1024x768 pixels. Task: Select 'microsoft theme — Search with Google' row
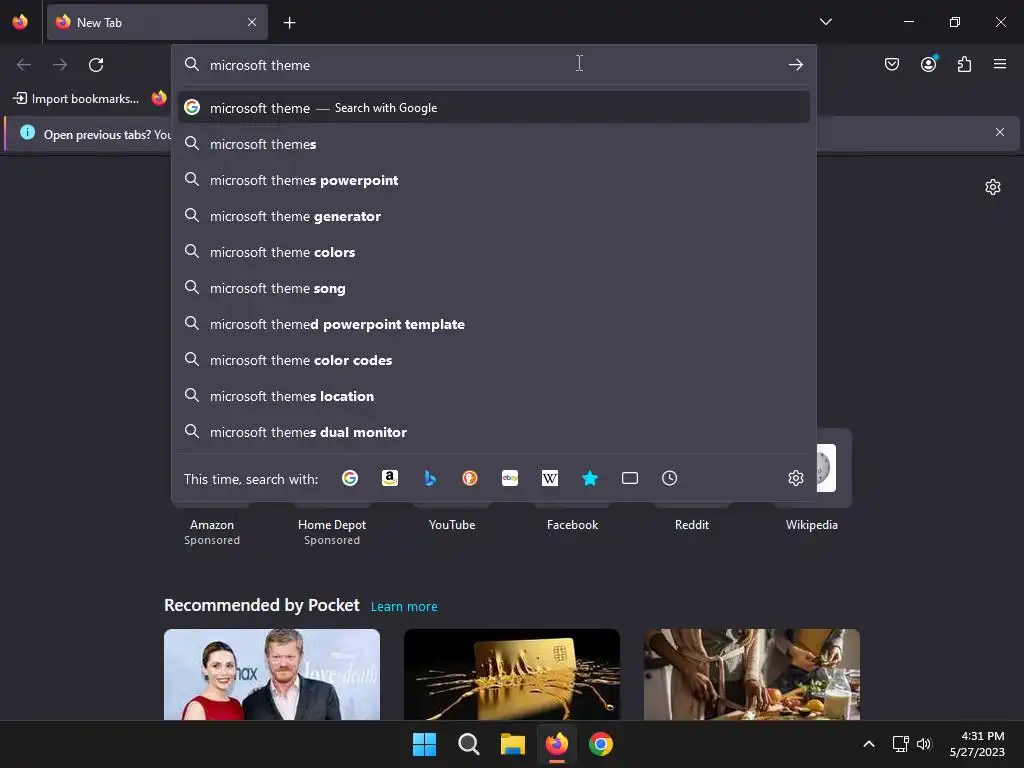494,108
